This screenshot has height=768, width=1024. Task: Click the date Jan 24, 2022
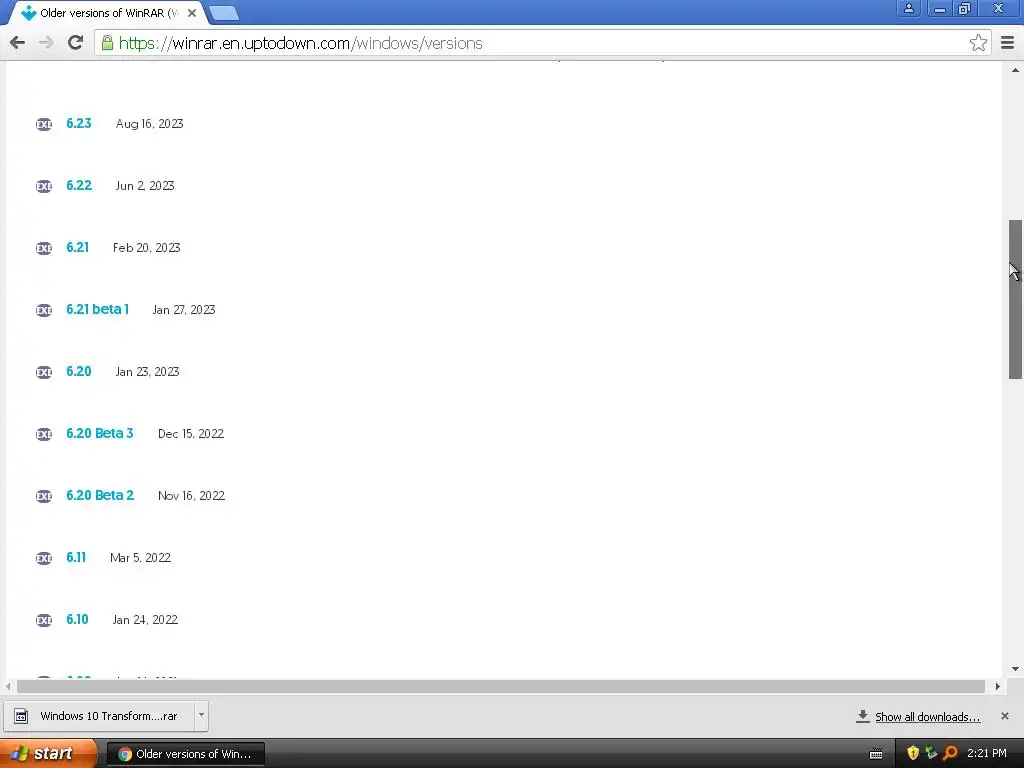[145, 620]
